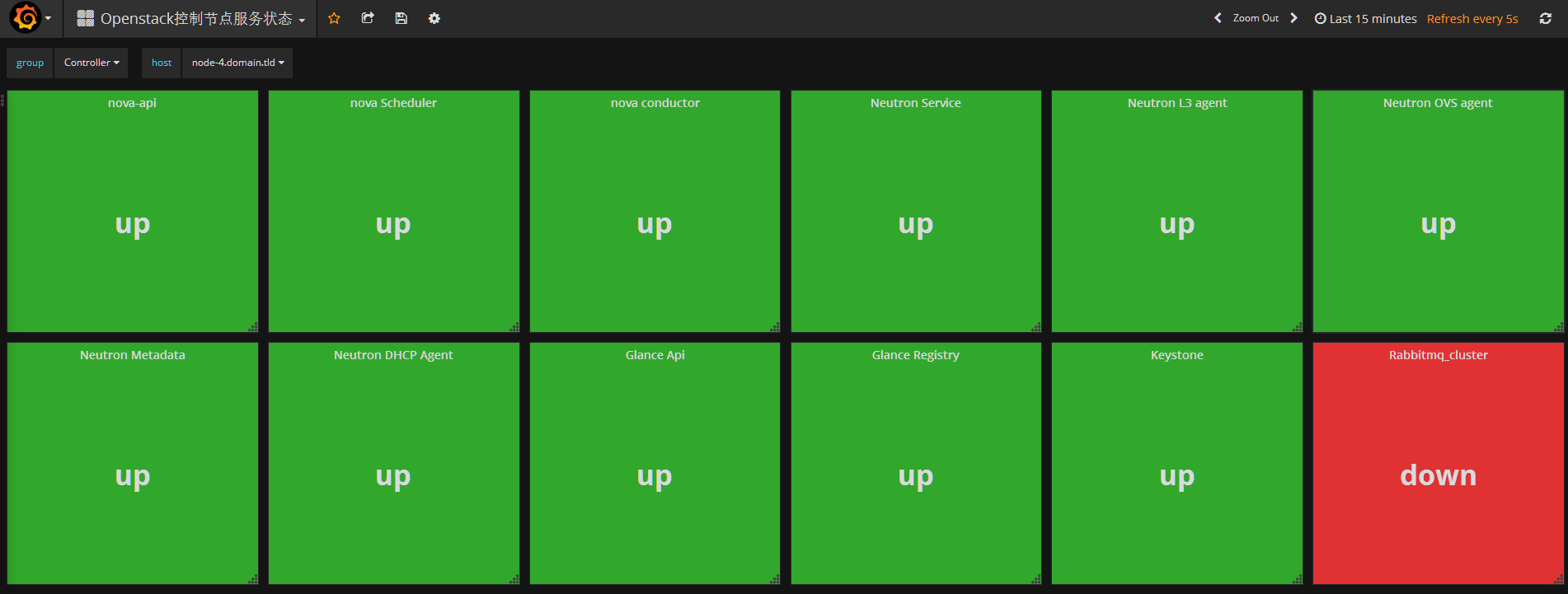Click the Zoom Out button
The image size is (1568, 594).
(x=1256, y=18)
